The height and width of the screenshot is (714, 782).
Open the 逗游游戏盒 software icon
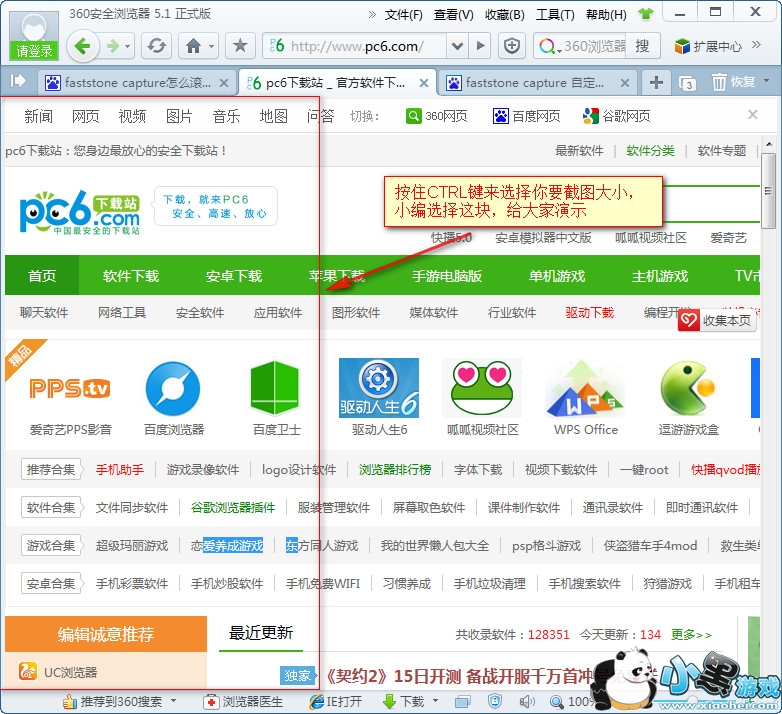(688, 388)
